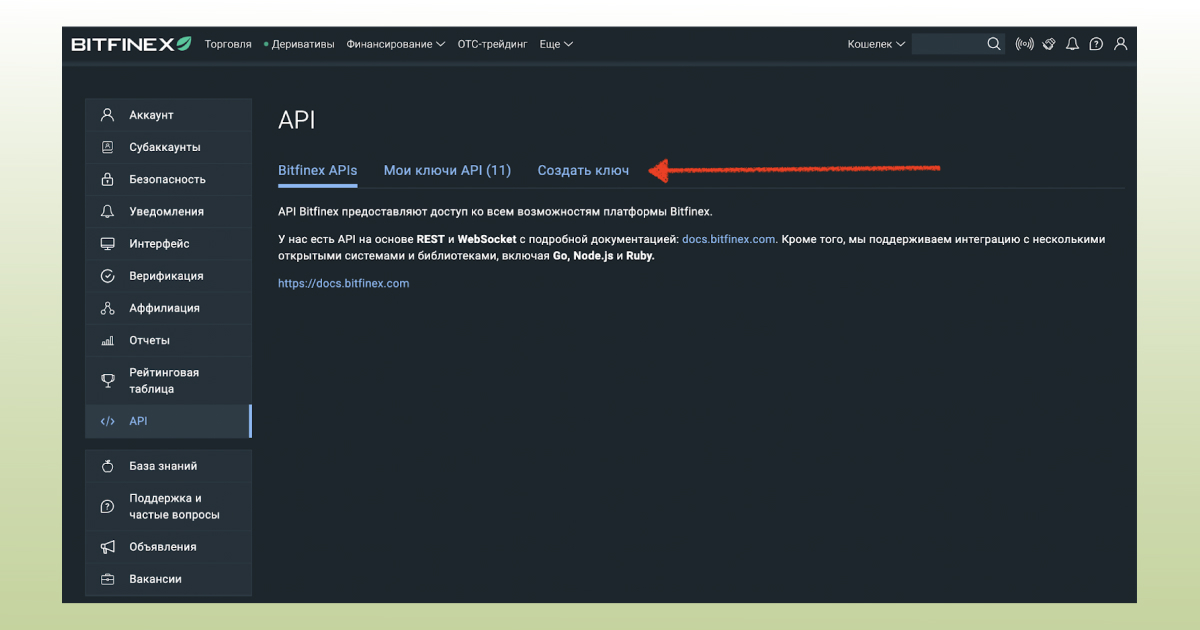Click the help question-mark icon in the header

click(1095, 44)
